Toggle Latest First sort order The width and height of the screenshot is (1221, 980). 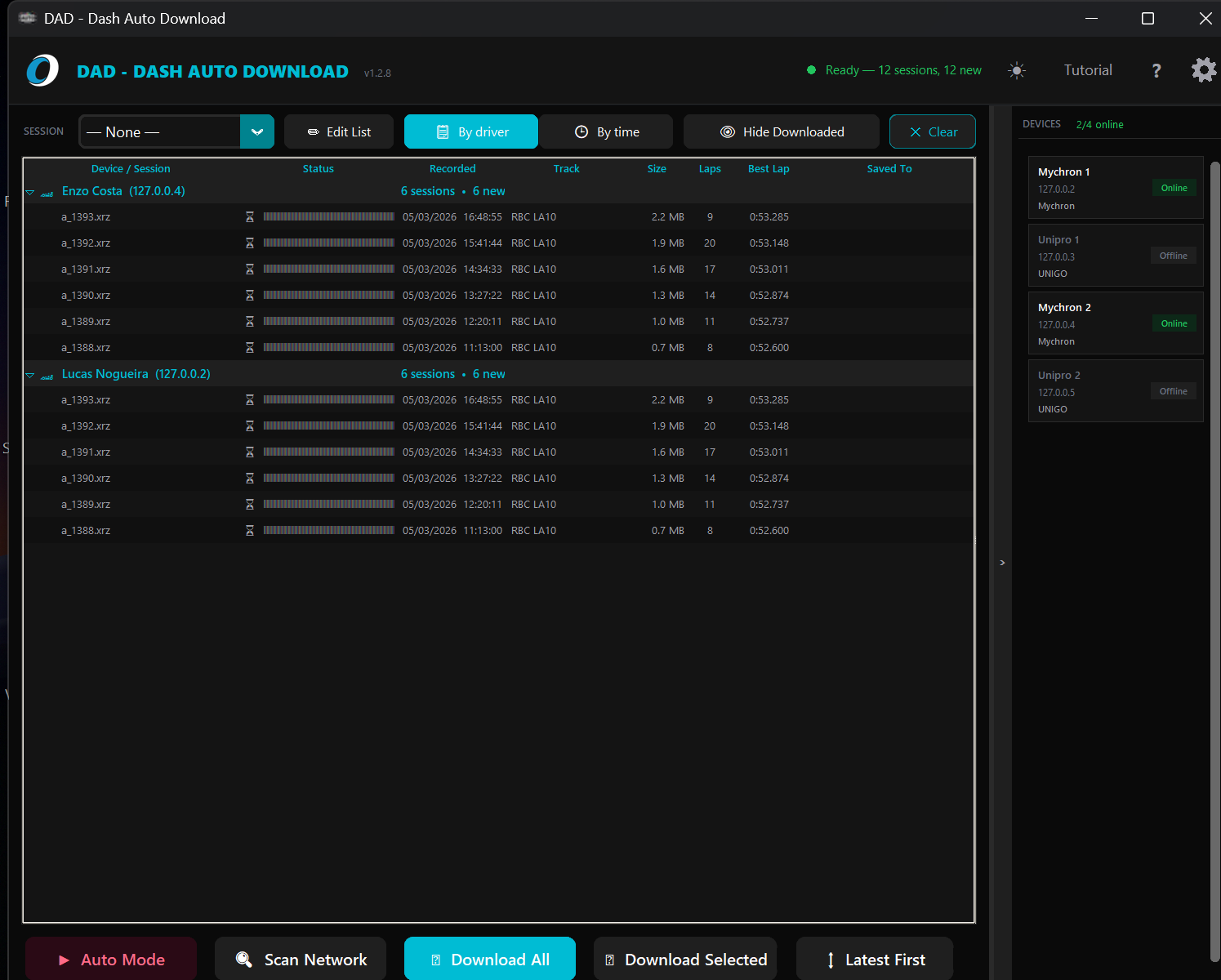point(875,960)
